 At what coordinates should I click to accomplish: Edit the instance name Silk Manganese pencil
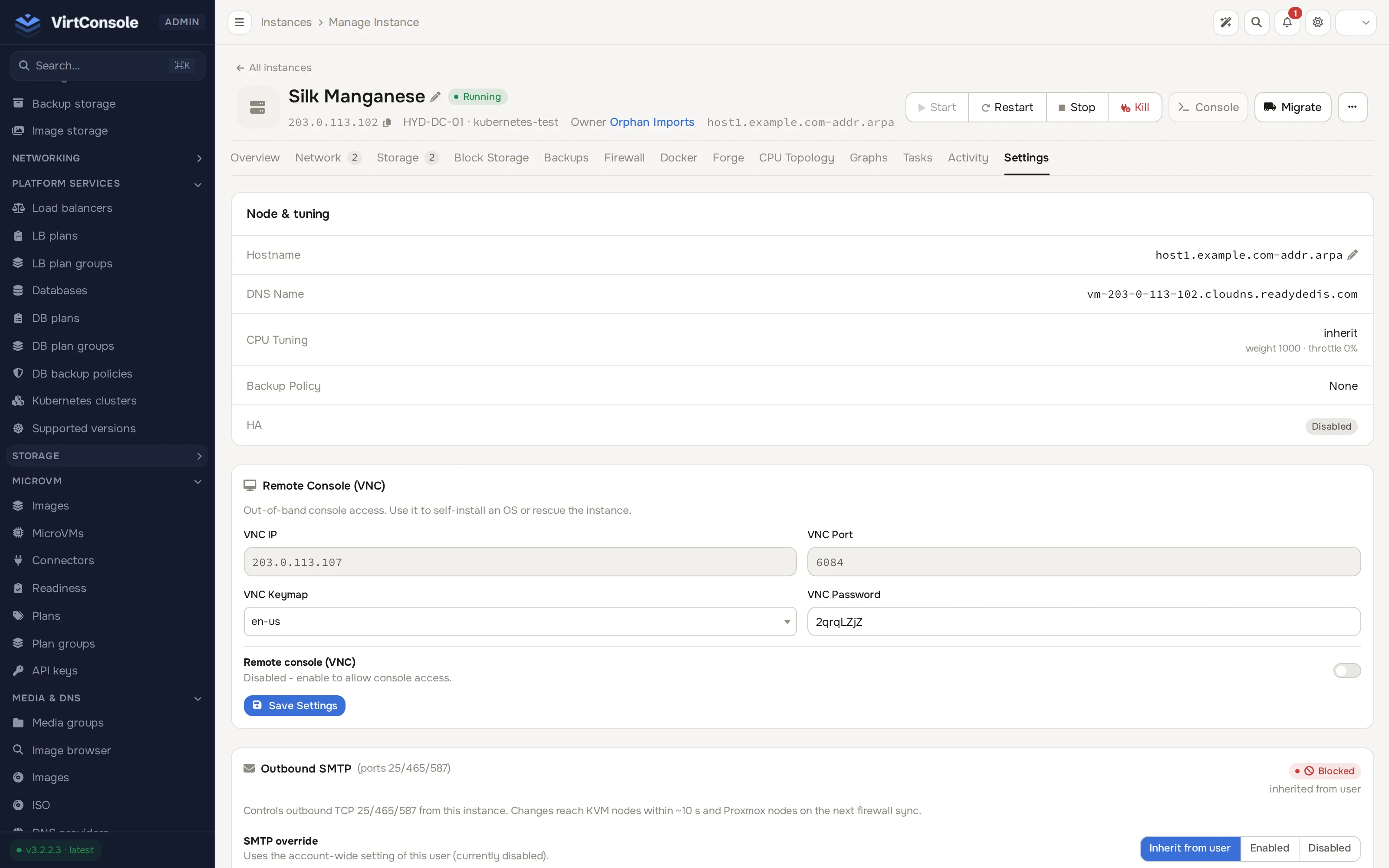click(x=436, y=96)
